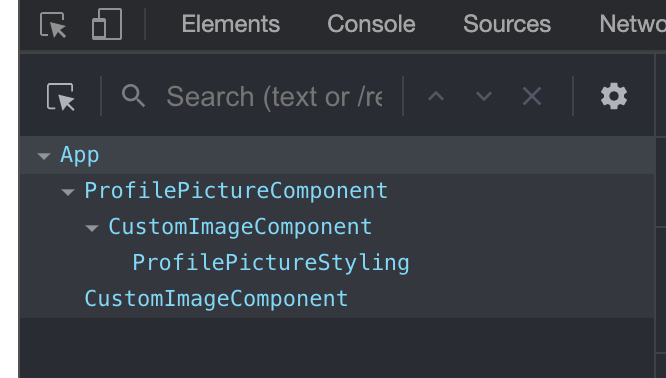Select the ProfilePictureStyling component
Viewport: 666px width, 378px height.
click(271, 263)
